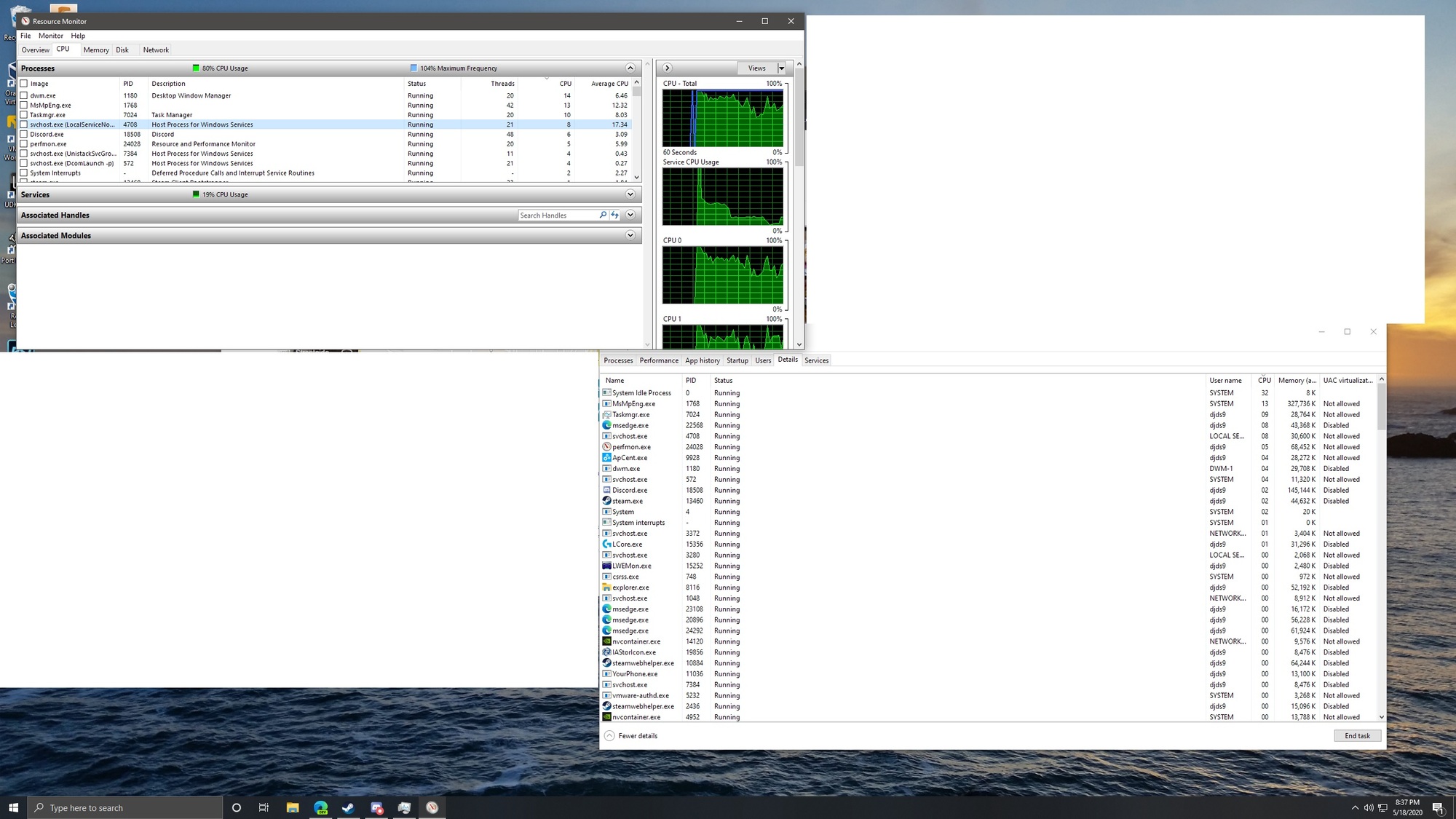This screenshot has width=1456, height=819.
Task: Sort processes by Average CPU column
Action: (x=609, y=84)
